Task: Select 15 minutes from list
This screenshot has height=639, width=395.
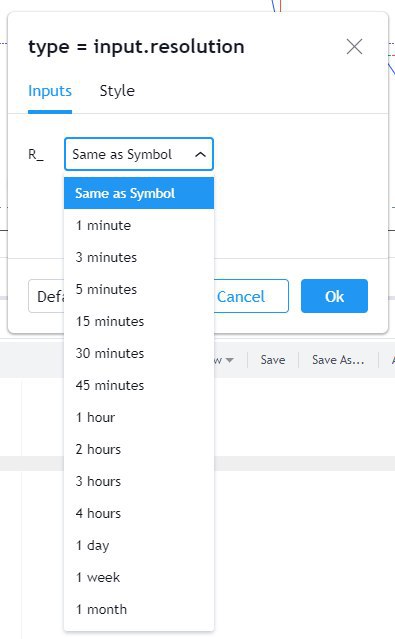Action: coord(139,321)
